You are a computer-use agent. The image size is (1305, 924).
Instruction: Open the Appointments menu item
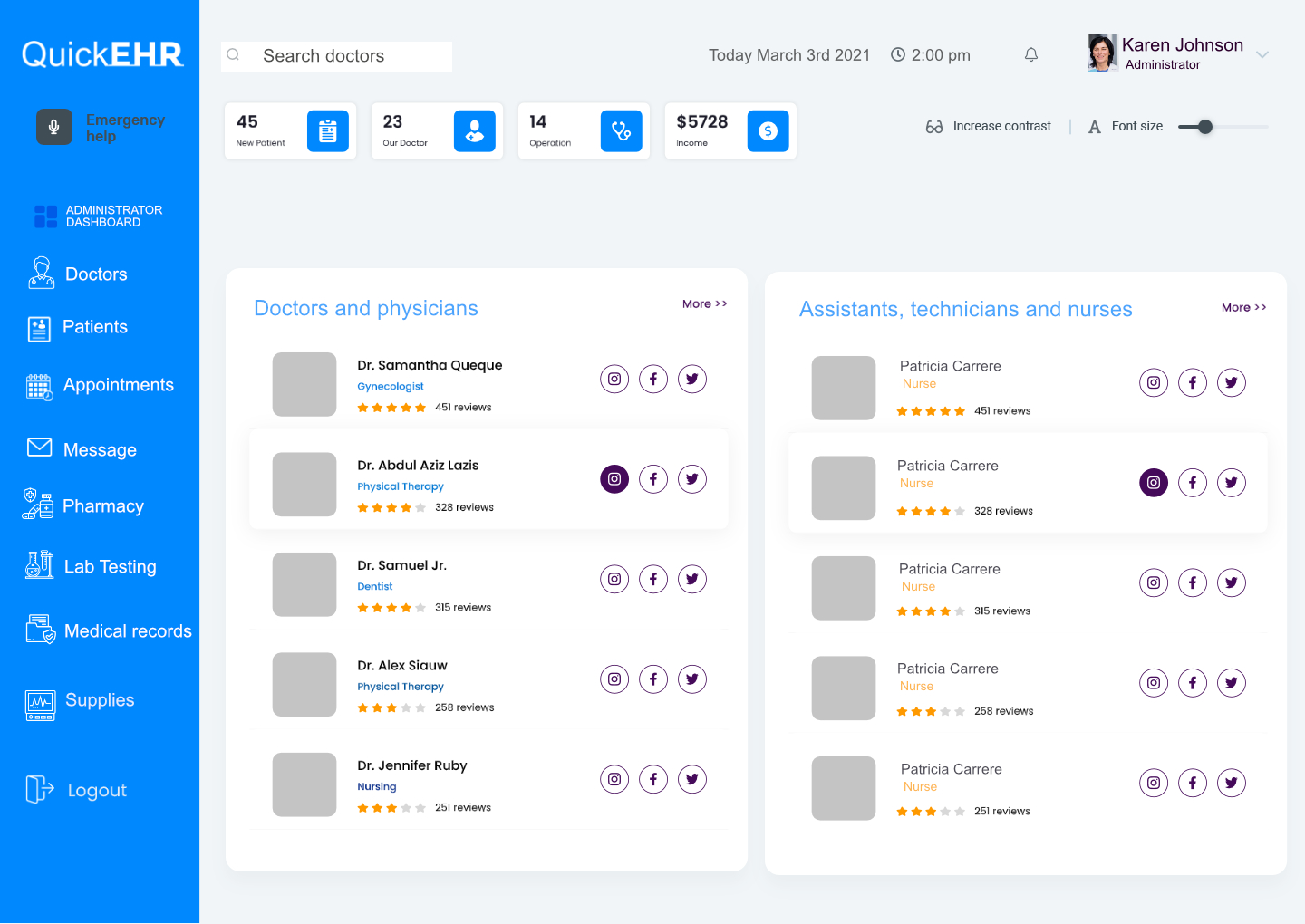(118, 385)
